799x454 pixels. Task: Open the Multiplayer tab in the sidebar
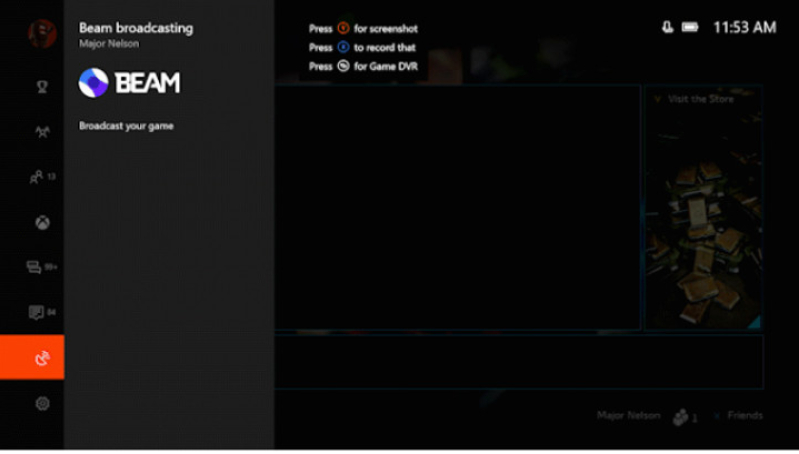[x=42, y=132]
